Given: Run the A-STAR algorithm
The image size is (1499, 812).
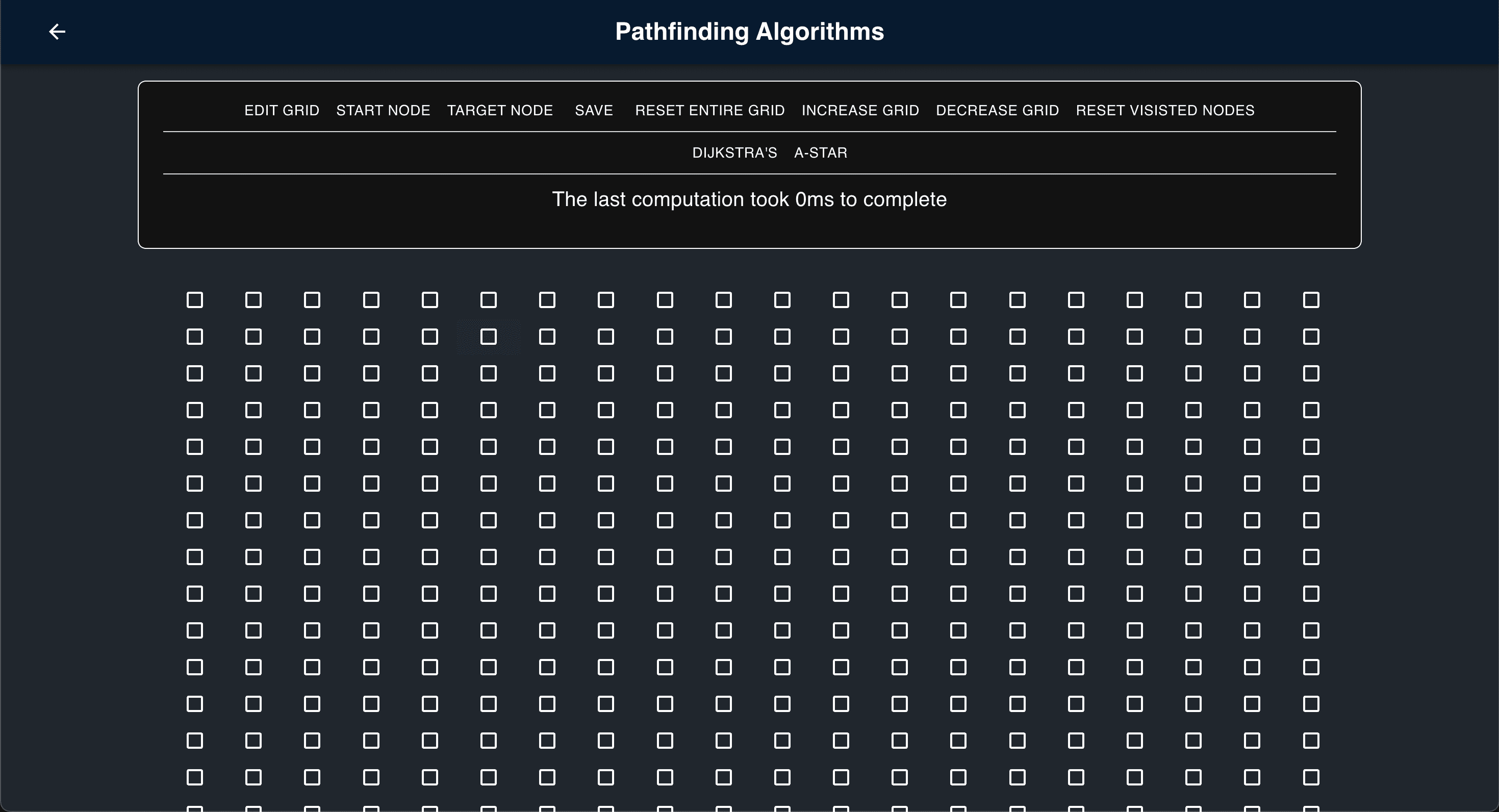Looking at the screenshot, I should click(821, 153).
